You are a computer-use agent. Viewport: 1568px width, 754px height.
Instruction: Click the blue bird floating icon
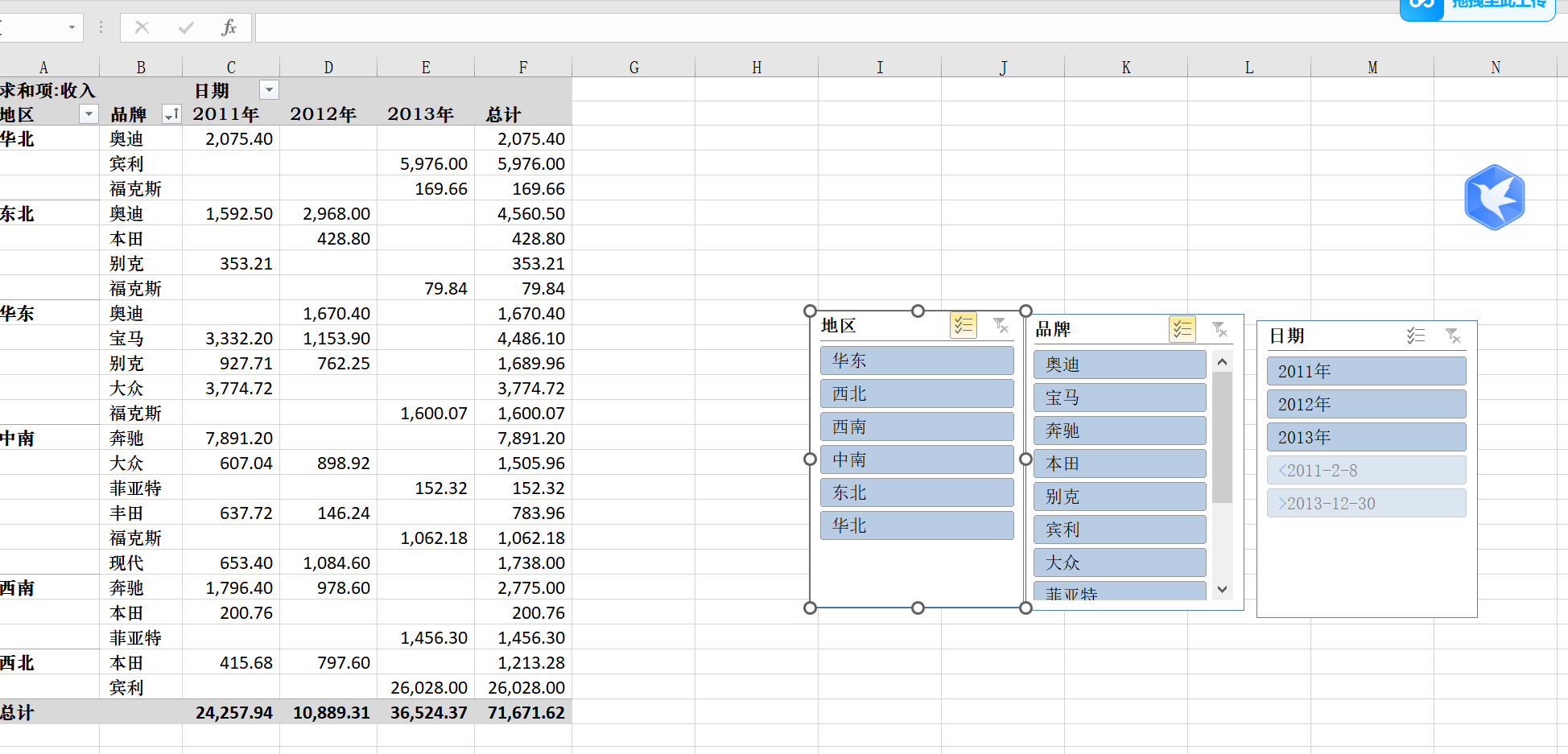(x=1495, y=197)
